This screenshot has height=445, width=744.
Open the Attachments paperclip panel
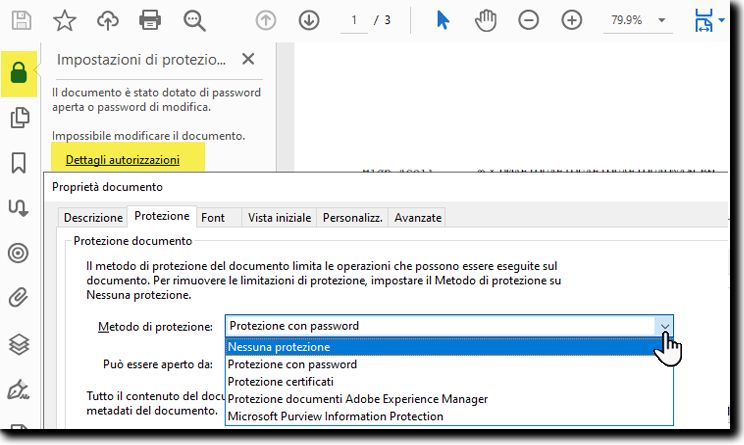[18, 298]
